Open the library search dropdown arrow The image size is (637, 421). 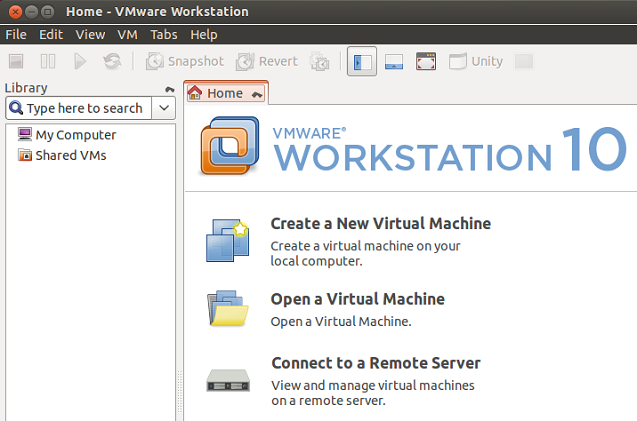165,108
